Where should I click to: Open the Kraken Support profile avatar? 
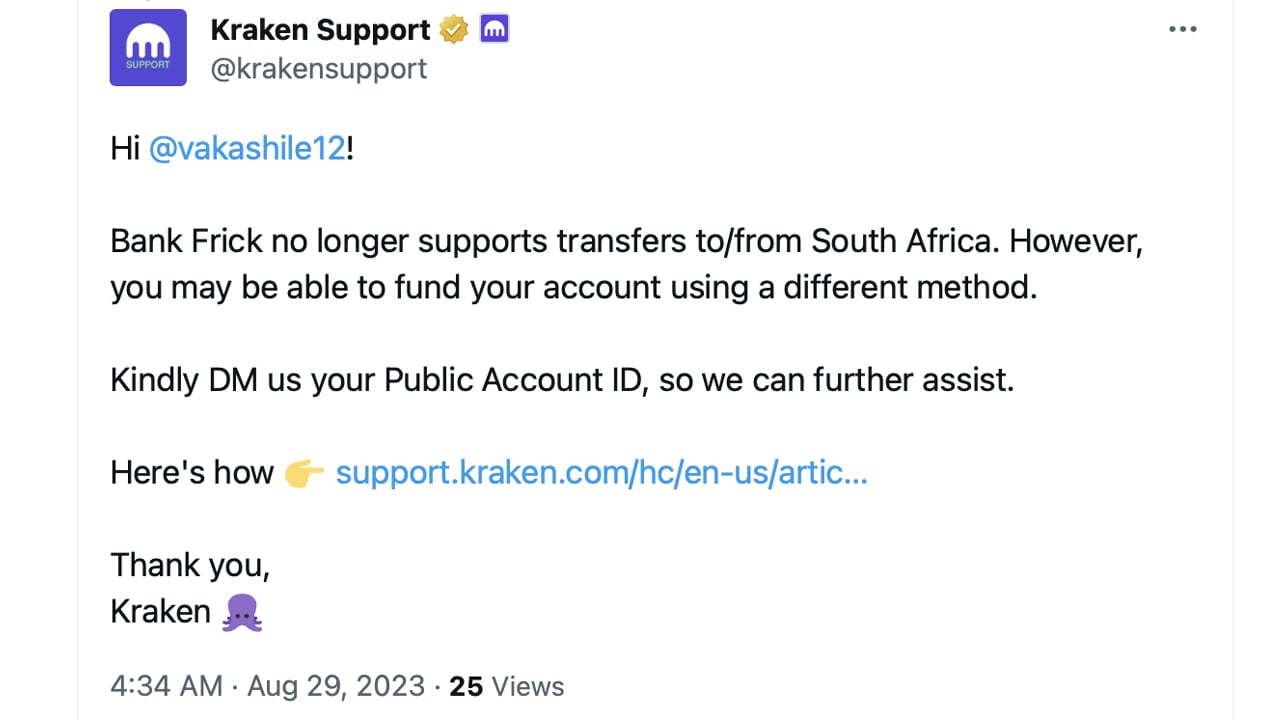[x=148, y=48]
